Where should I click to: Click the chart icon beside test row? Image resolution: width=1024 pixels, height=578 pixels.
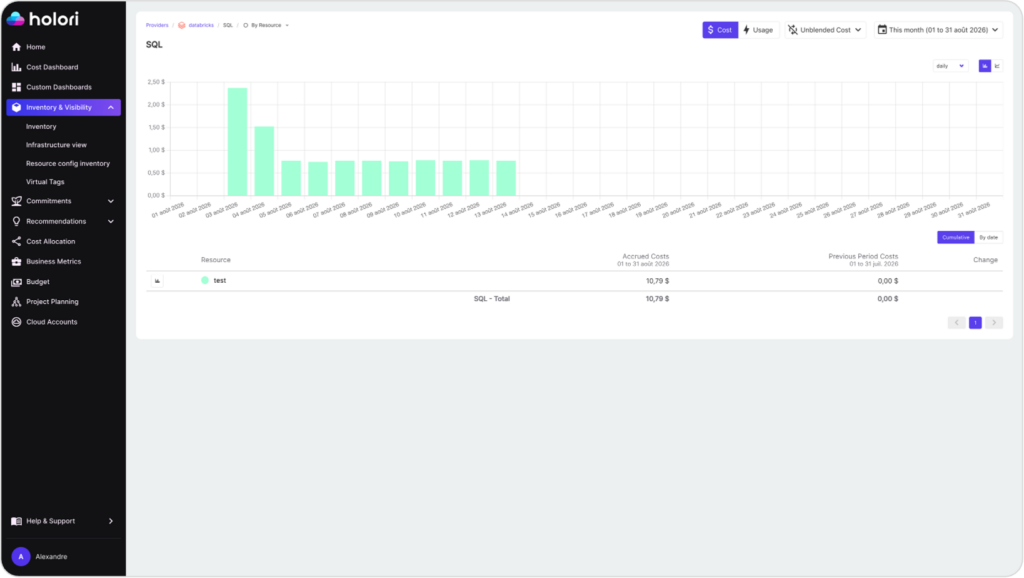pyautogui.click(x=157, y=281)
